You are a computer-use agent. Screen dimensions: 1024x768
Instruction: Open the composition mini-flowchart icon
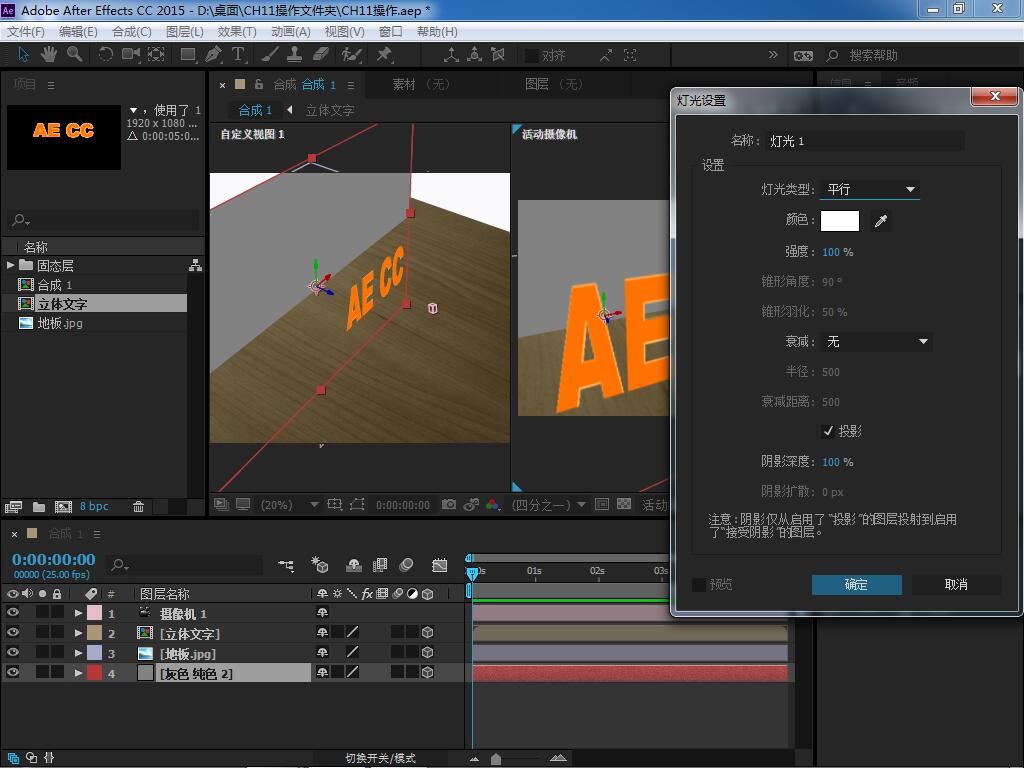click(286, 566)
